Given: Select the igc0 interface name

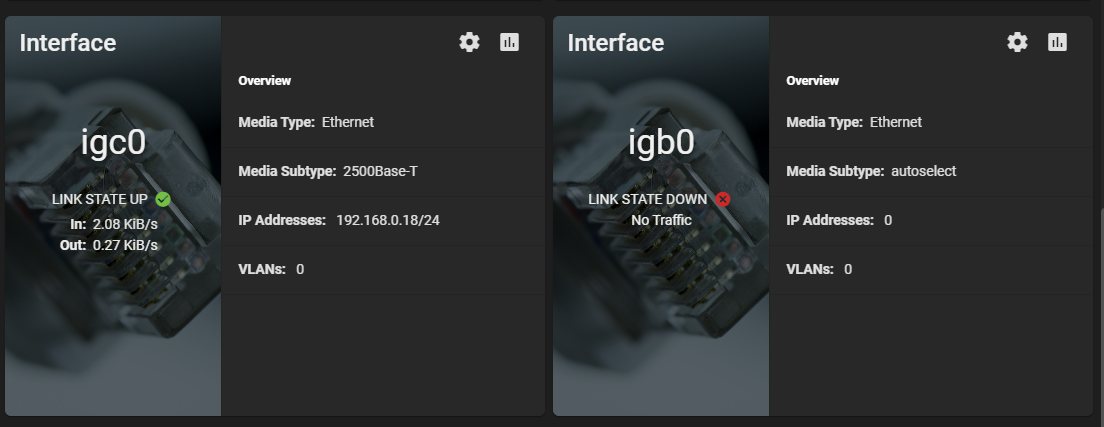Looking at the screenshot, I should pyautogui.click(x=113, y=143).
